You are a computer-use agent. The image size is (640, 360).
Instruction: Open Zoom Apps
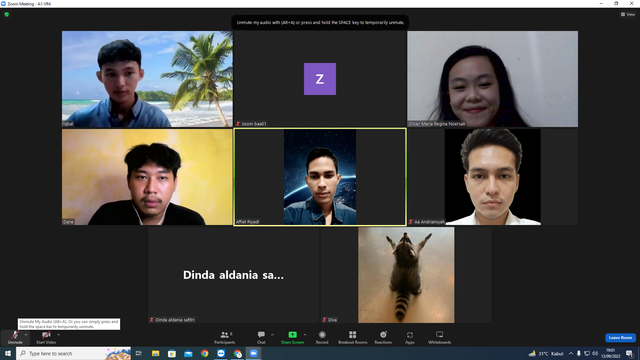(x=410, y=337)
